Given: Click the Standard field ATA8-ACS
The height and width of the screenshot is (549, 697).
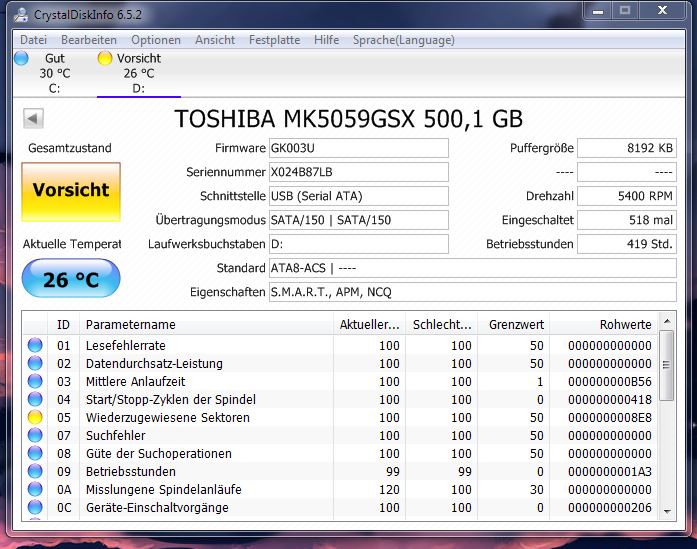Looking at the screenshot, I should (473, 268).
